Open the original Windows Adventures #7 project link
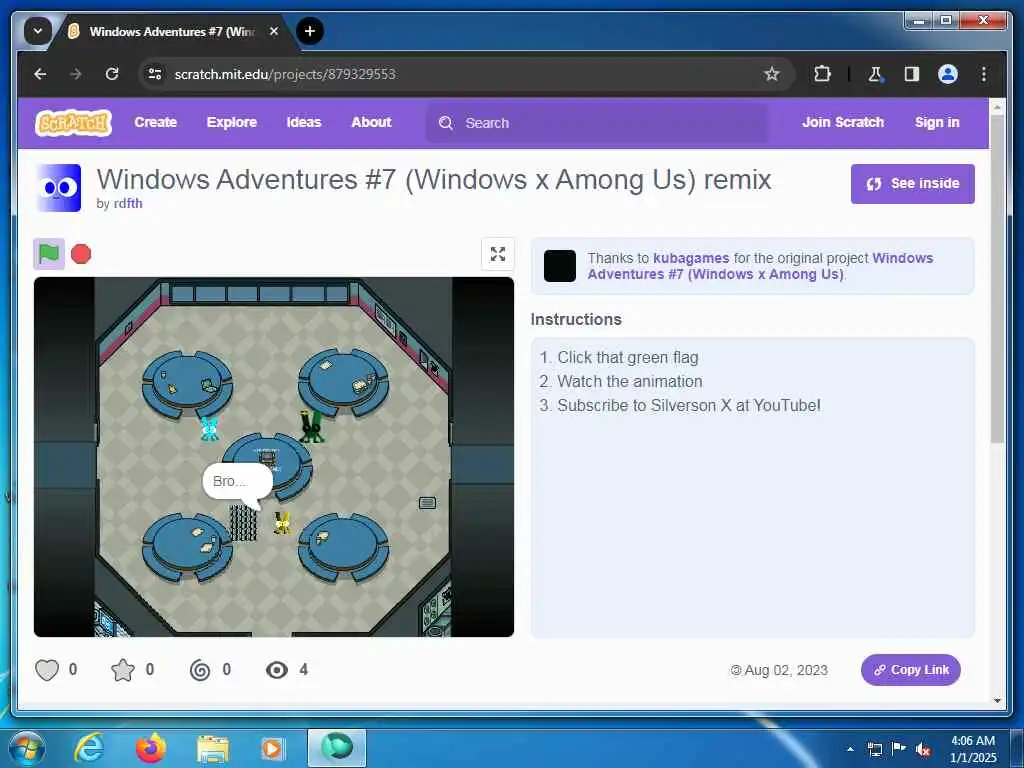1024x768 pixels. 760,266
